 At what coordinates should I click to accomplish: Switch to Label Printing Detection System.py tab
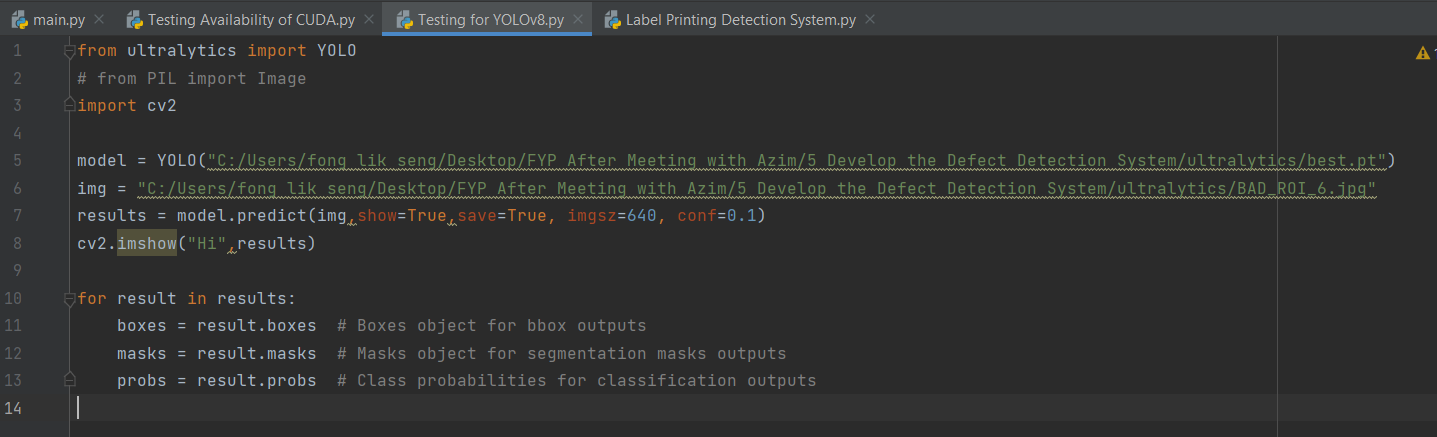740,19
